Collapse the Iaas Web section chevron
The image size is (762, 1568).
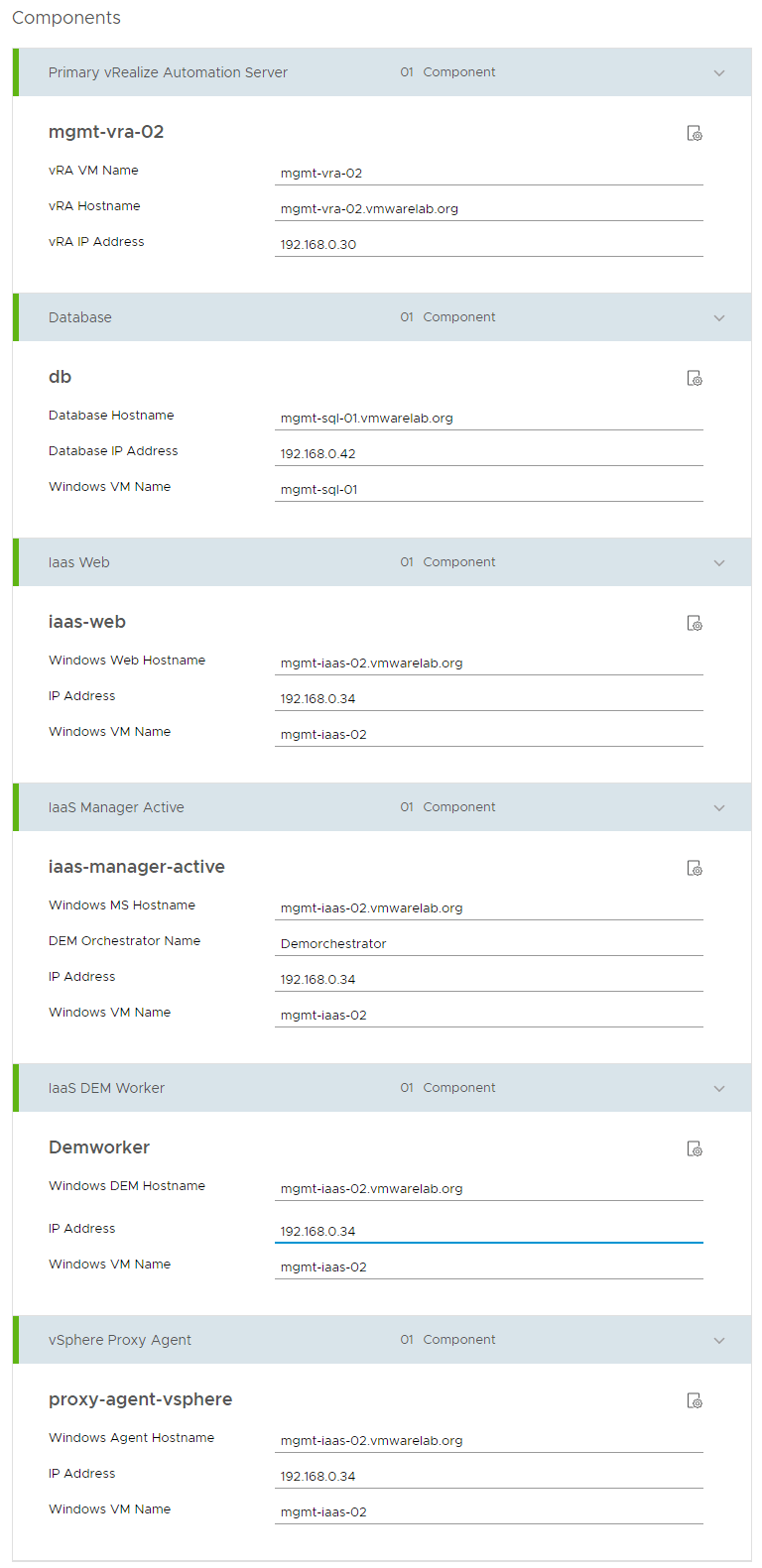click(x=719, y=562)
